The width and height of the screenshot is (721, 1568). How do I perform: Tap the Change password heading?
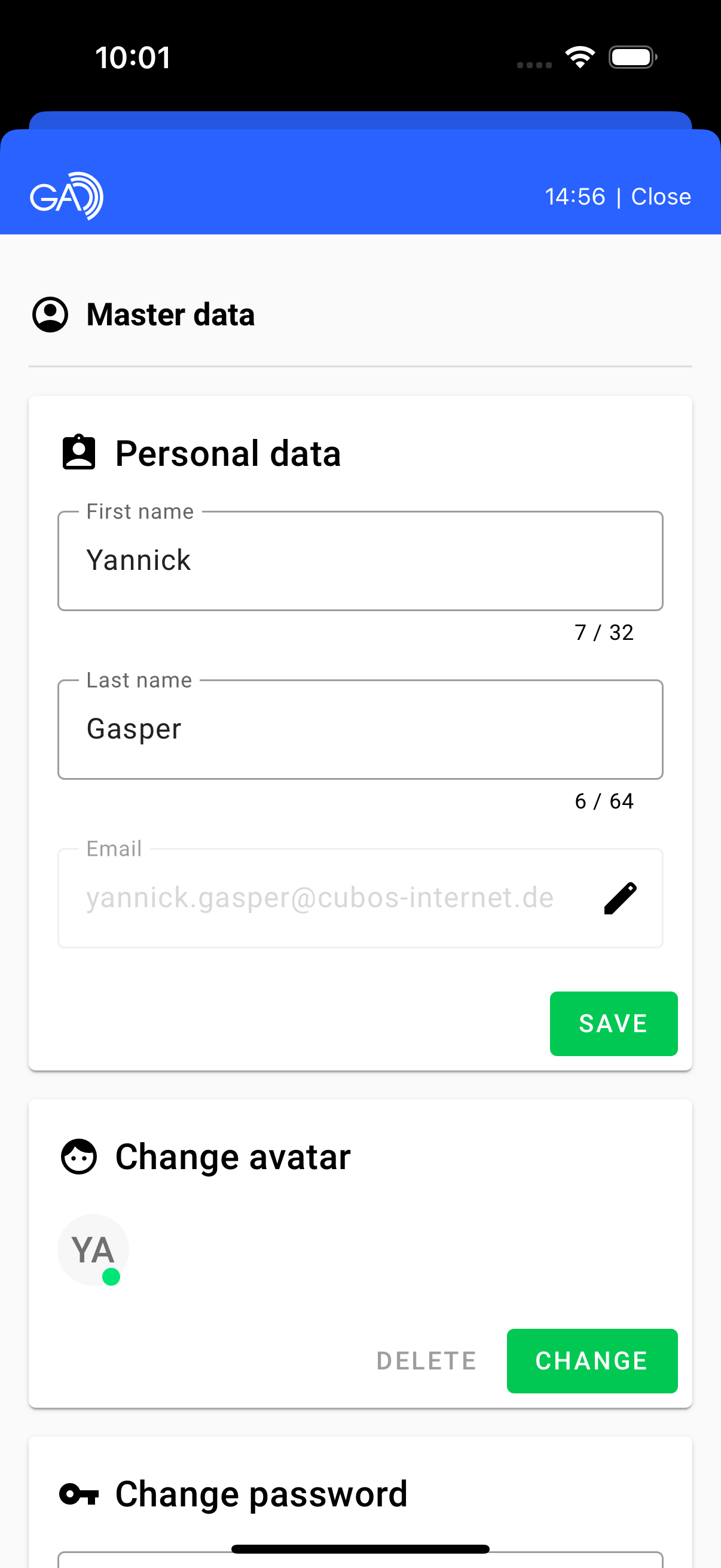click(x=261, y=1494)
